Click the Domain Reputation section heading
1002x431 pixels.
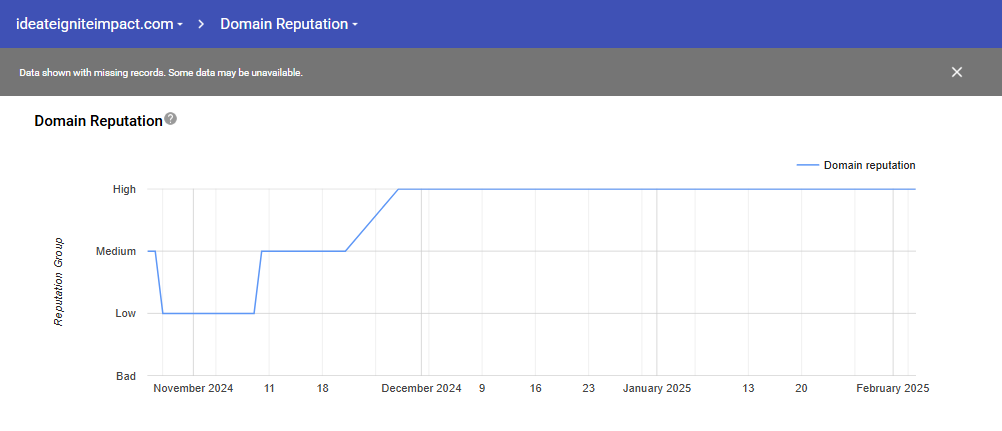(x=98, y=121)
